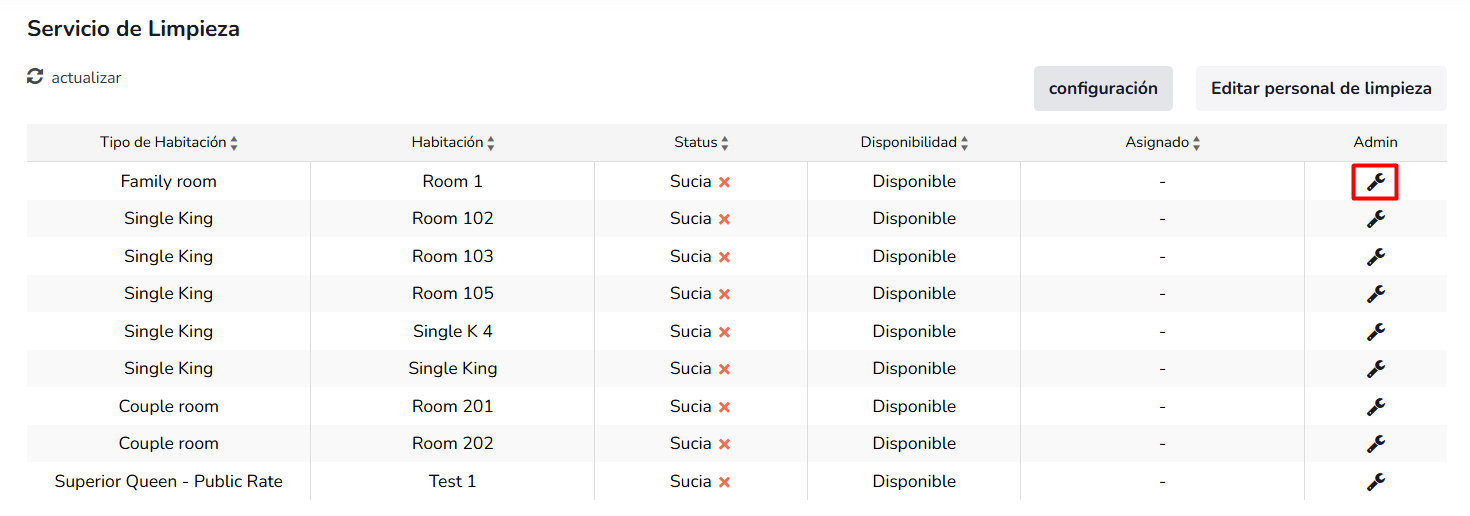Open admin wrench for Room 201
This screenshot has width=1470, height=516.
1375,407
